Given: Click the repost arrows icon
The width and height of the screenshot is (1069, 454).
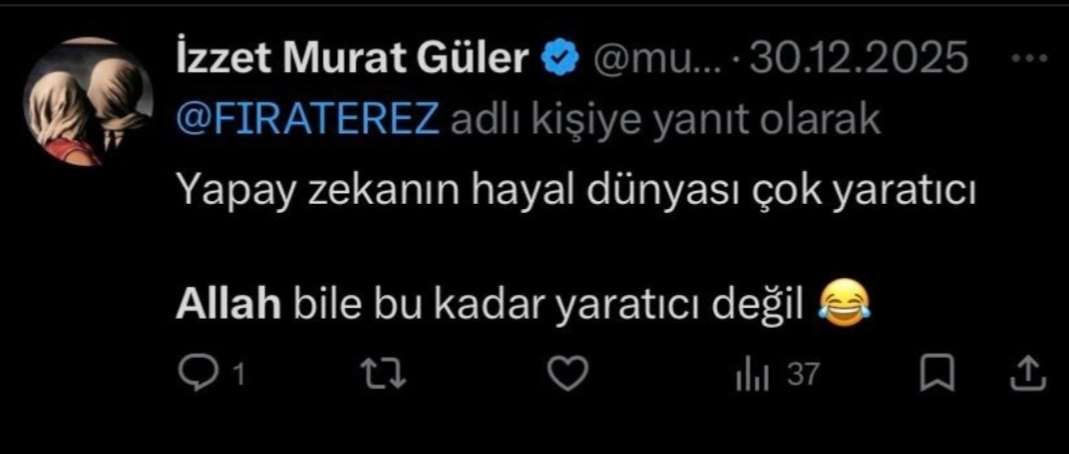Looking at the screenshot, I should pyautogui.click(x=383, y=375).
